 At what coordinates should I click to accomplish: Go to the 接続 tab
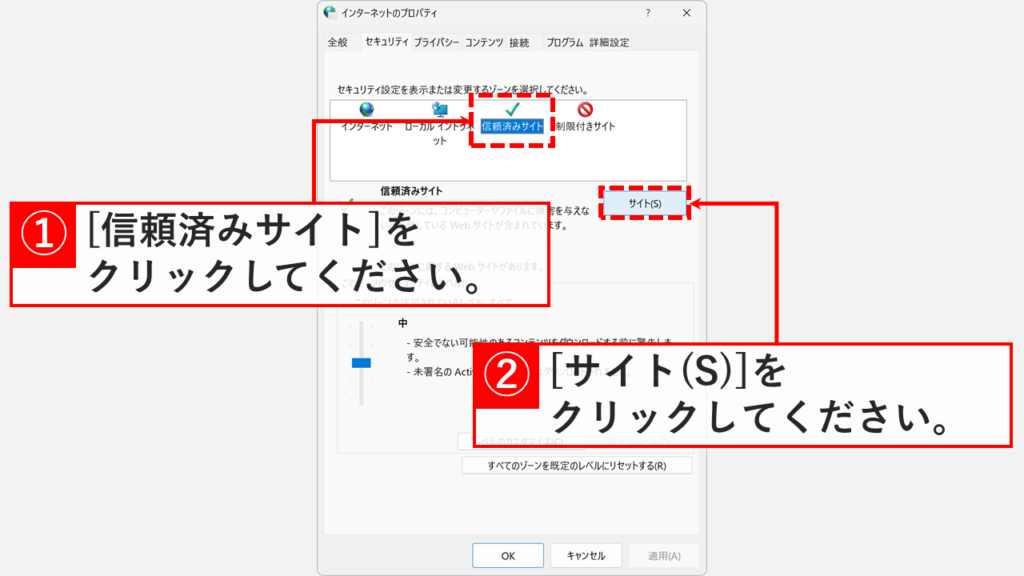519,42
